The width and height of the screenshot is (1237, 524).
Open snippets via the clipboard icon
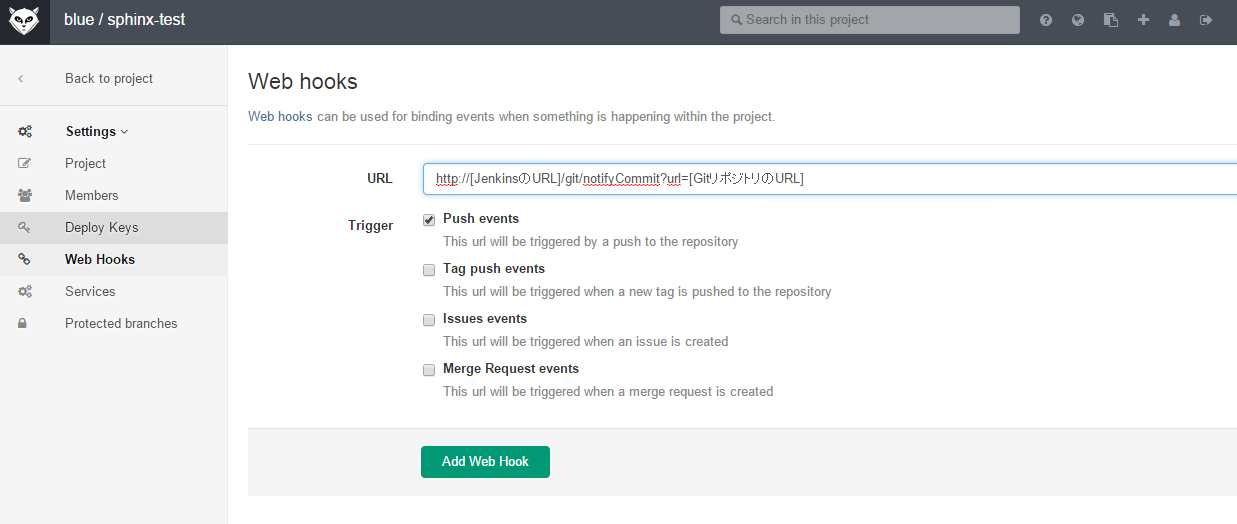coord(1110,20)
